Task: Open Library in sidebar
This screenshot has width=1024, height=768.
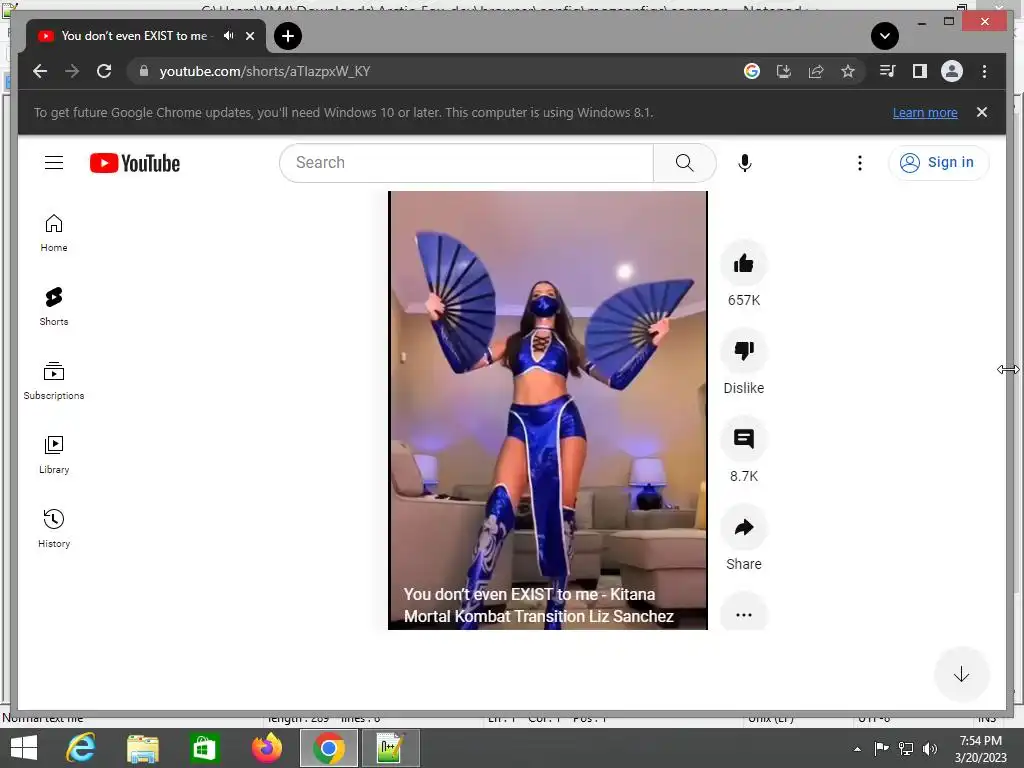Action: coord(54,455)
